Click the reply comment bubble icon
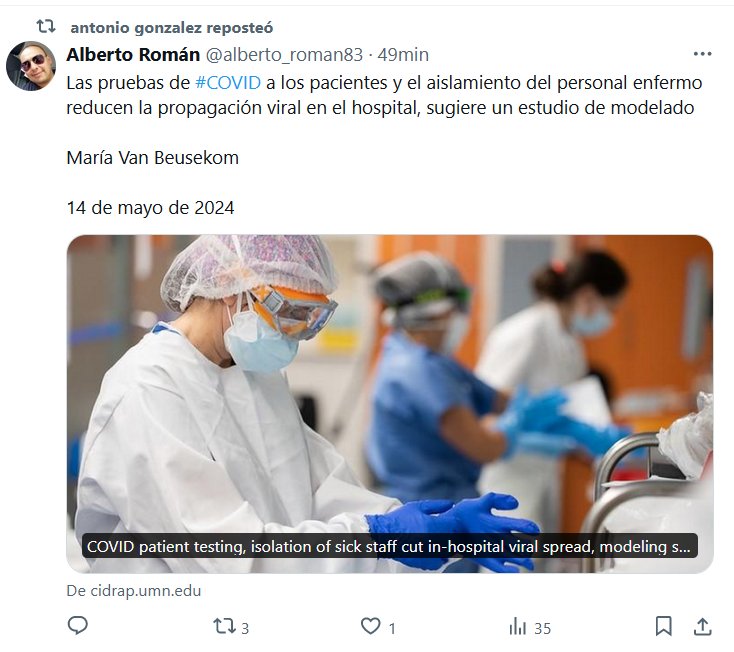The width and height of the screenshot is (734, 652). 78,625
